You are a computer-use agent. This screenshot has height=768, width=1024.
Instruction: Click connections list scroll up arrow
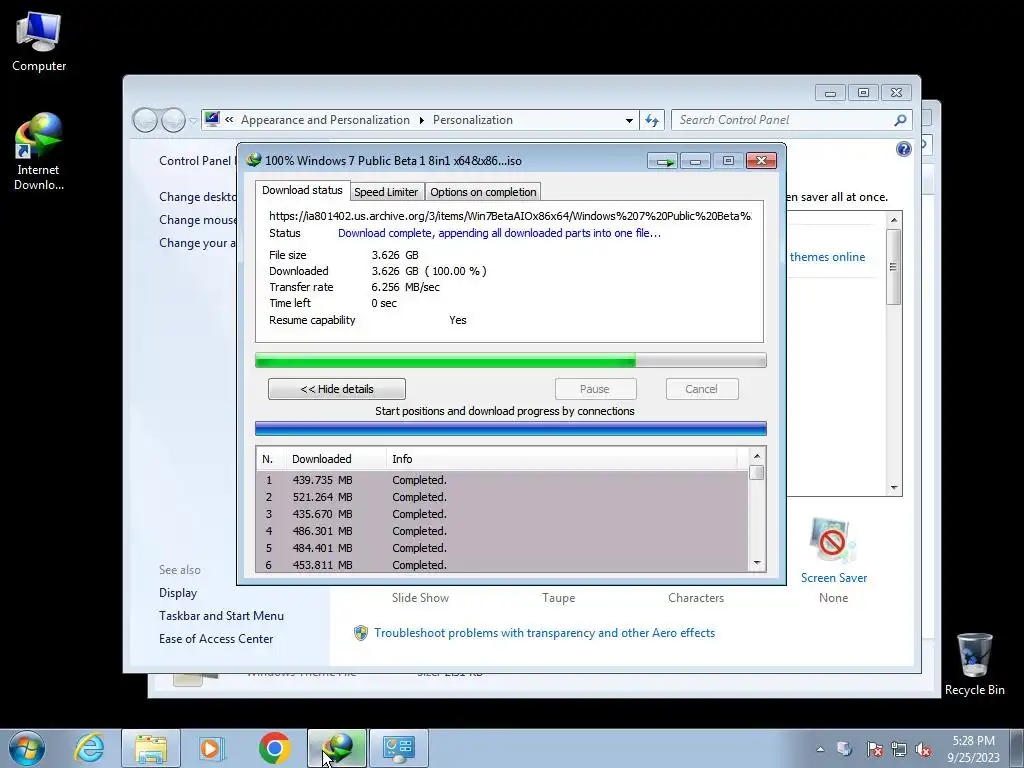pos(757,456)
